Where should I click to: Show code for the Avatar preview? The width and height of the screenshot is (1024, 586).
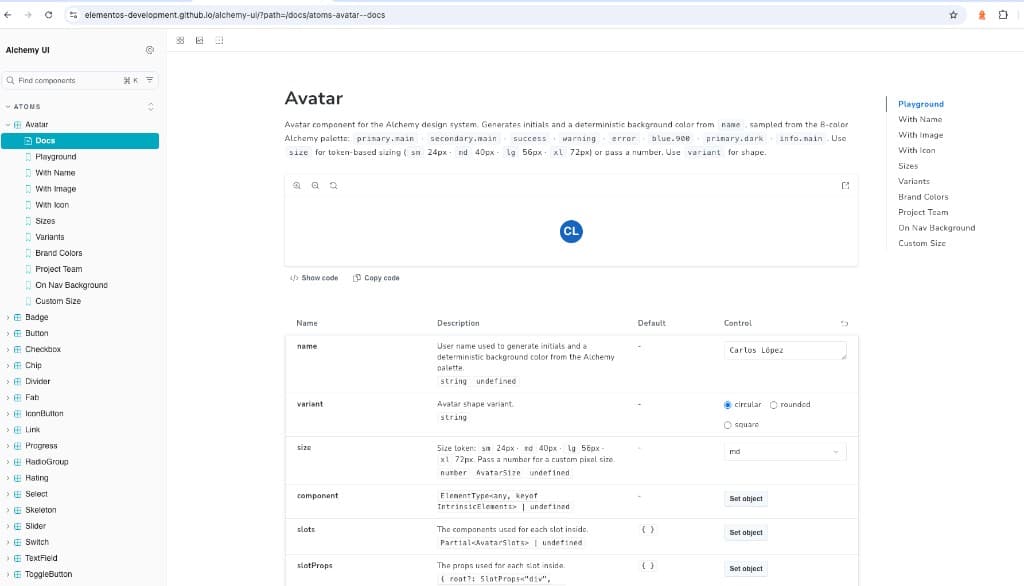click(314, 278)
